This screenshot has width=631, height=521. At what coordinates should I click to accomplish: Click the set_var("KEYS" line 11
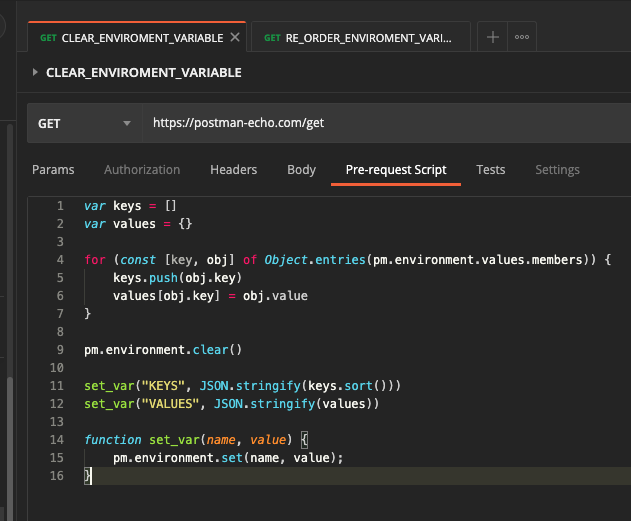click(242, 386)
